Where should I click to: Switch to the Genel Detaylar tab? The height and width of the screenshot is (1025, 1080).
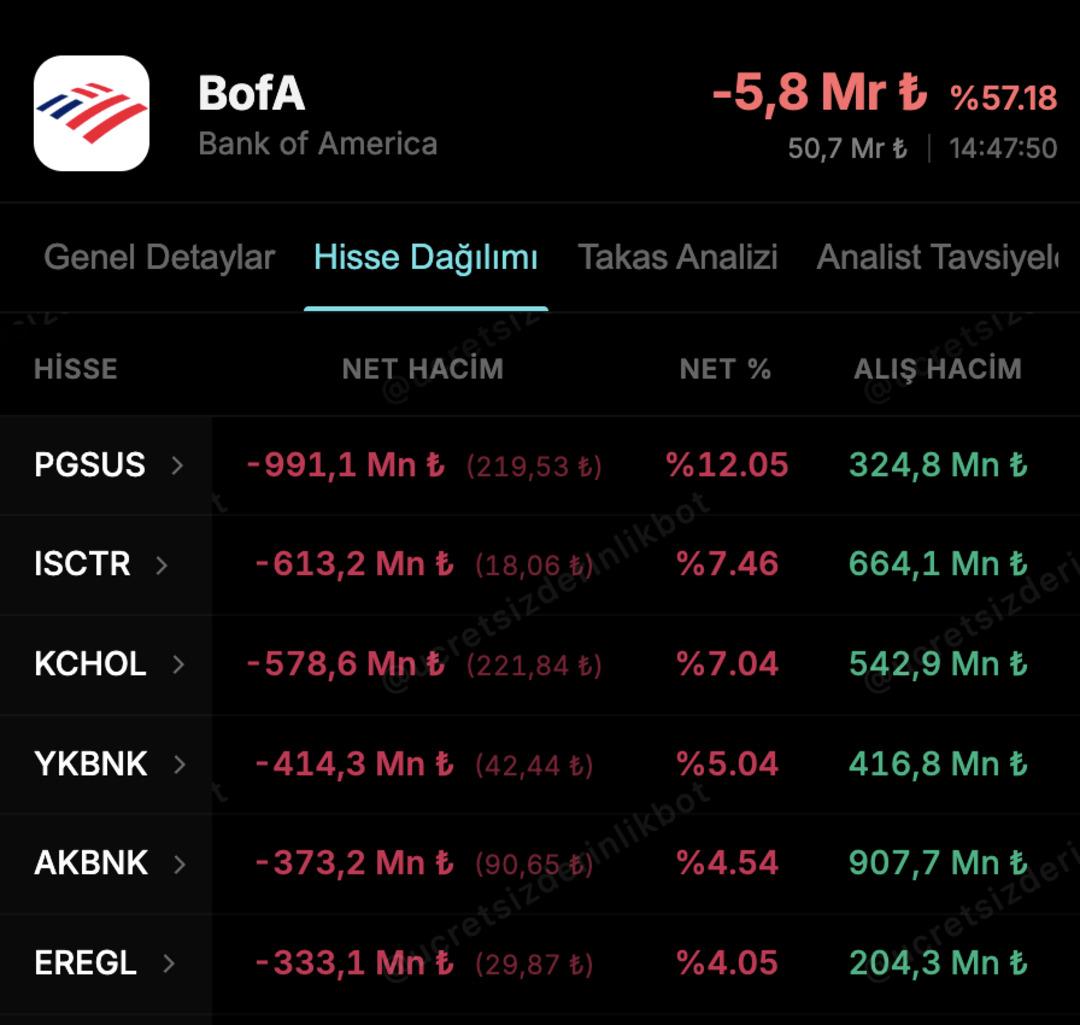tap(159, 257)
